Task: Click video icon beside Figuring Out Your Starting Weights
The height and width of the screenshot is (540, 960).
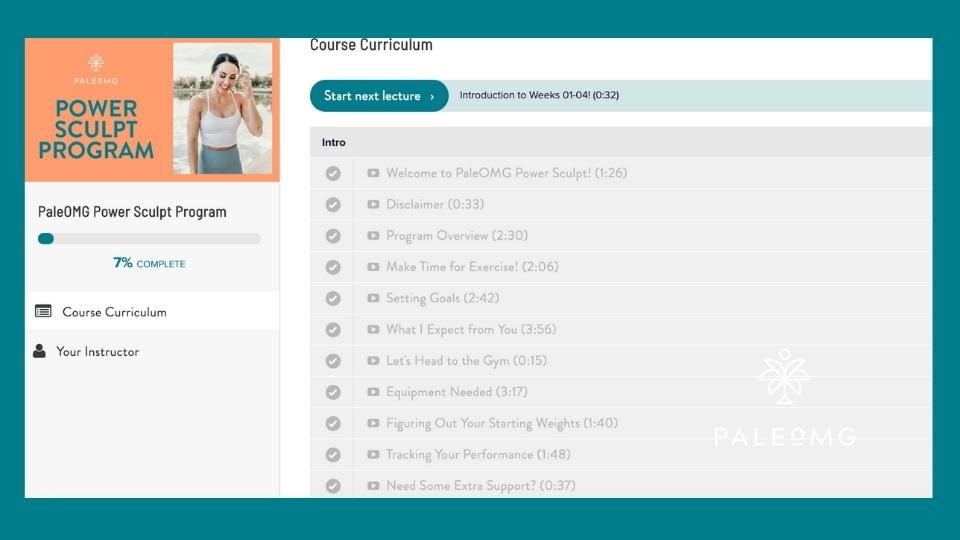Action: pyautogui.click(x=373, y=423)
